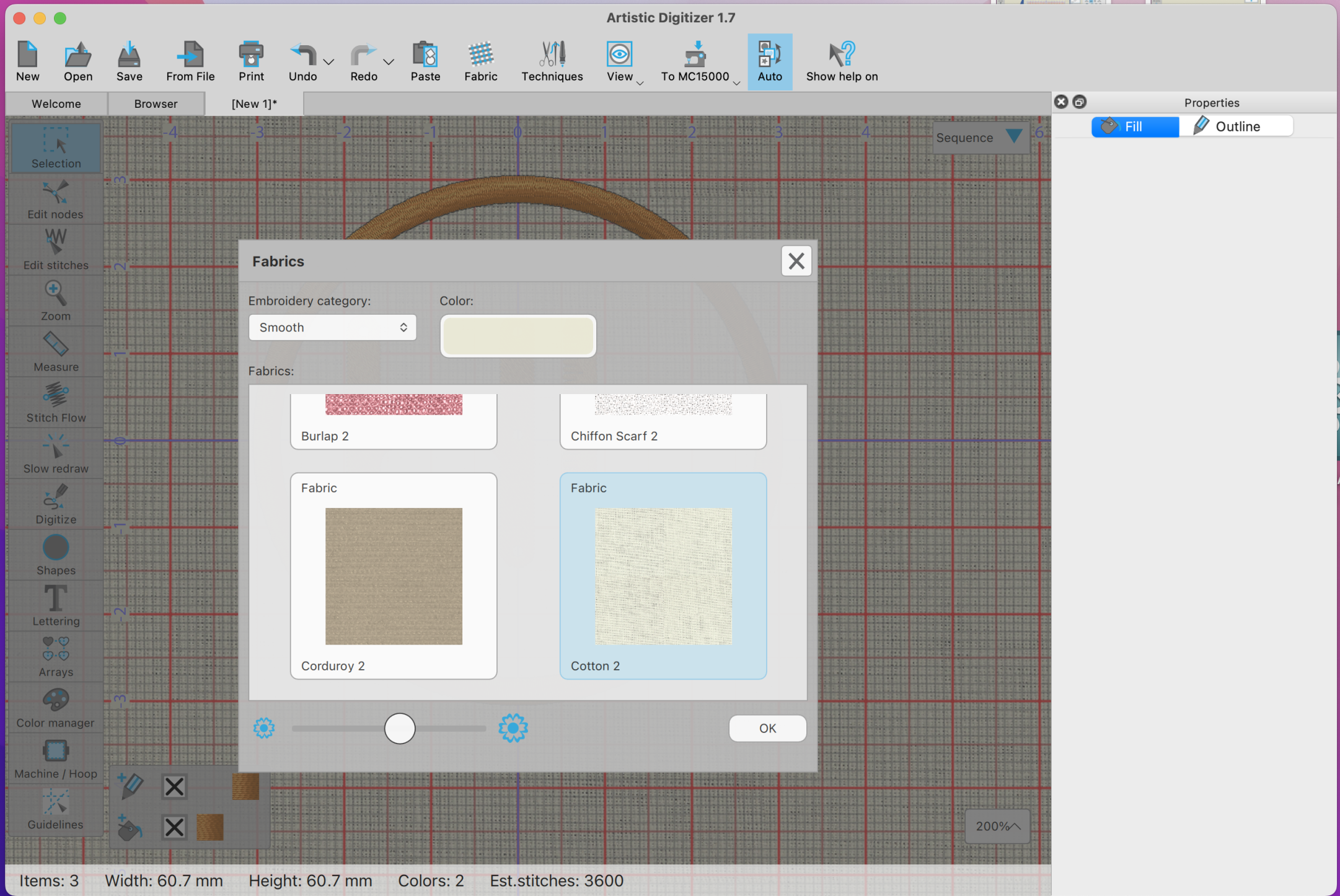Open the Arrays tool
1340x896 pixels.
(56, 656)
